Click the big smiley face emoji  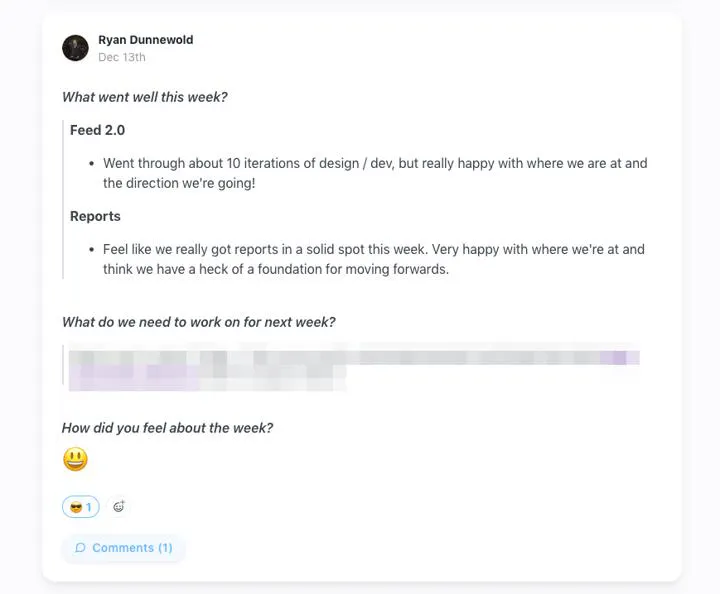pyautogui.click(x=75, y=459)
